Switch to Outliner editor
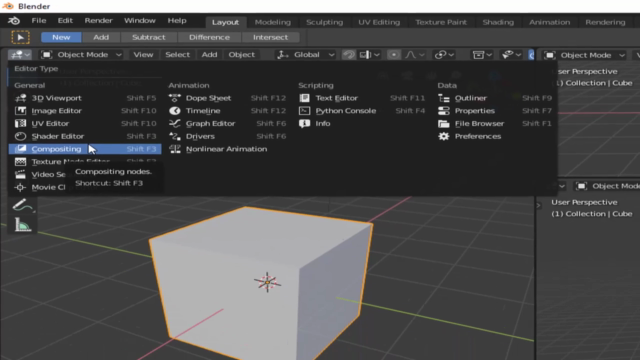 coord(494,98)
